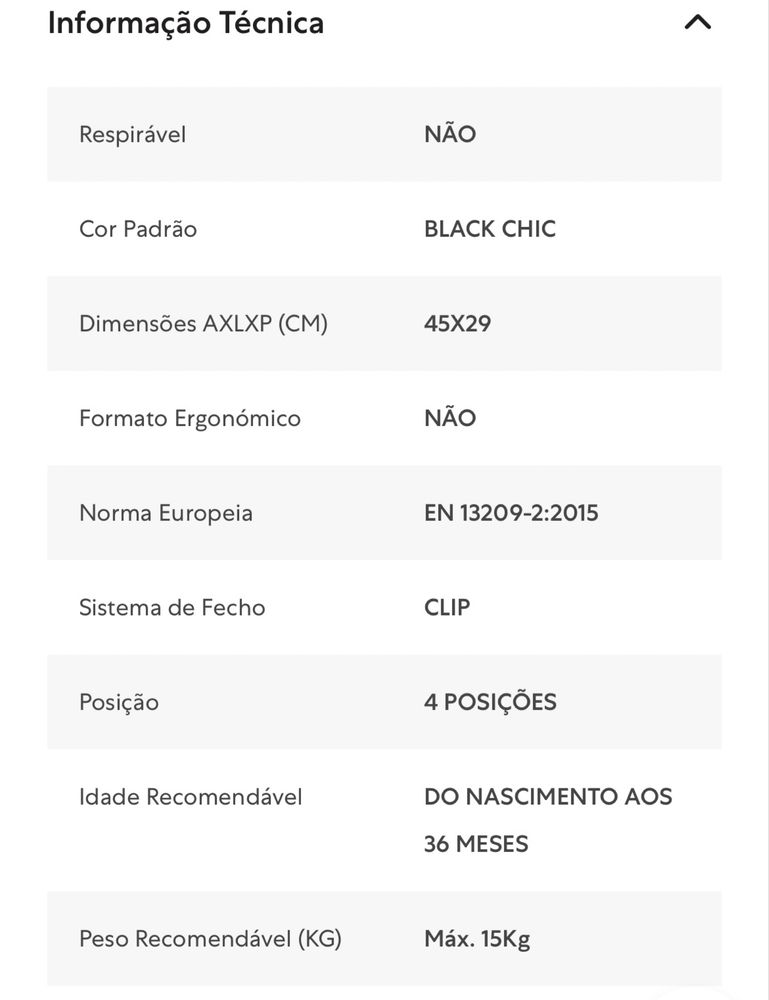Collapse the Informação Técnica section chevron

point(698,23)
